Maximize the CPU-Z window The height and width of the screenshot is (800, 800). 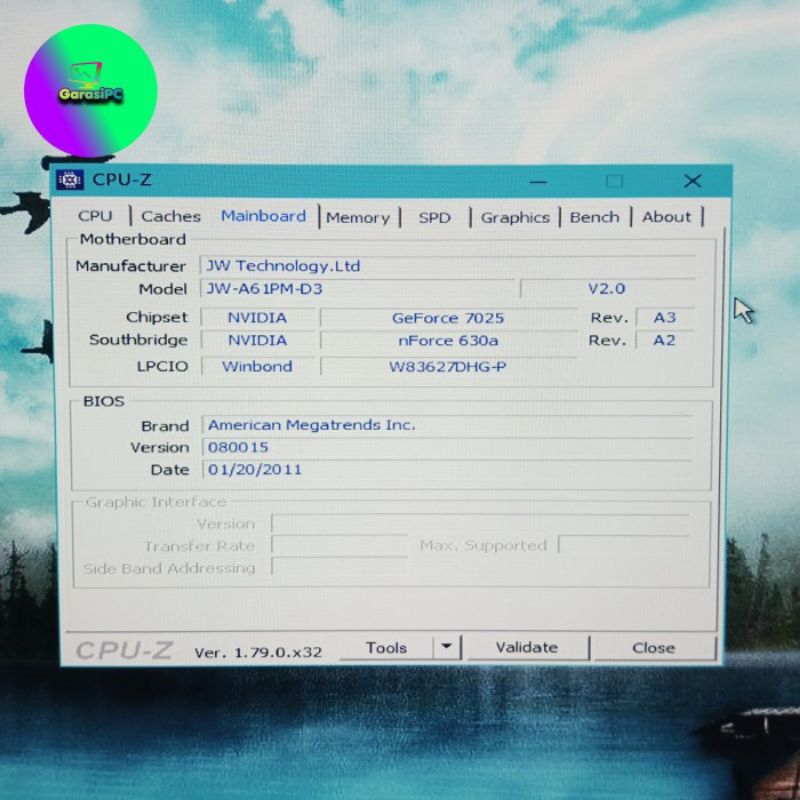click(614, 181)
